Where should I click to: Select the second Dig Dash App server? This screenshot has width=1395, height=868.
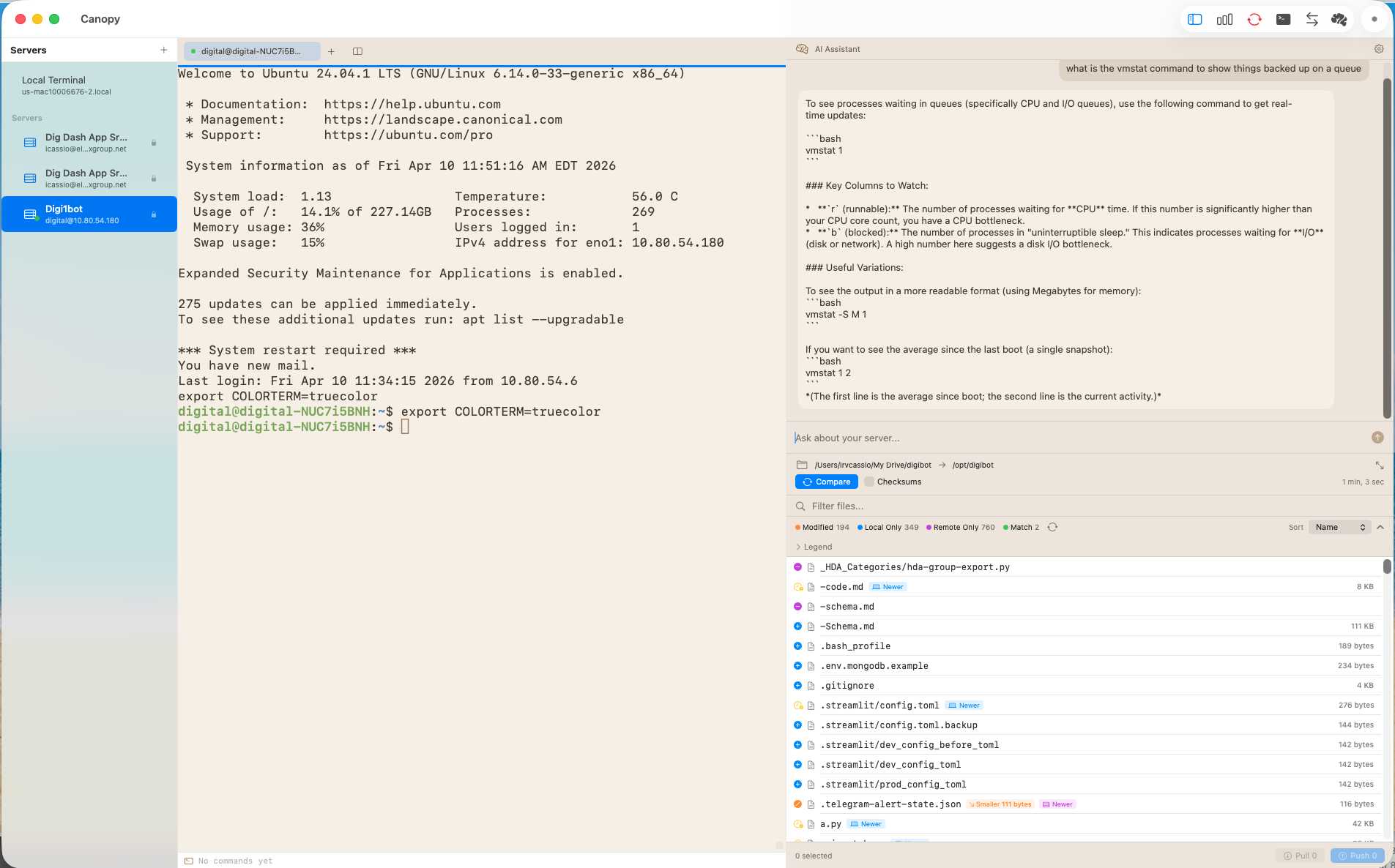(89, 179)
